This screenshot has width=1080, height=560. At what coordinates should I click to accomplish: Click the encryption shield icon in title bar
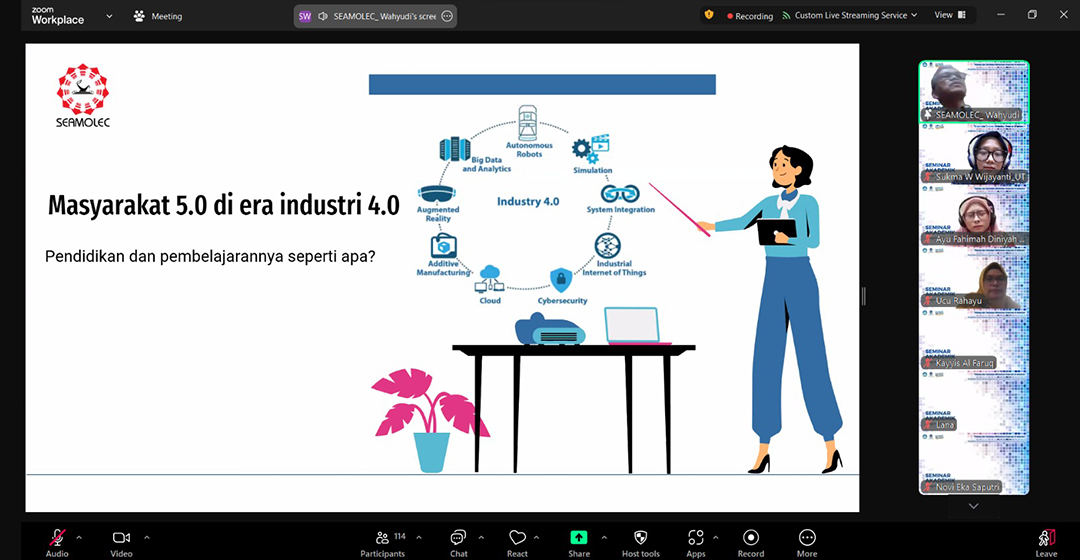pos(709,15)
